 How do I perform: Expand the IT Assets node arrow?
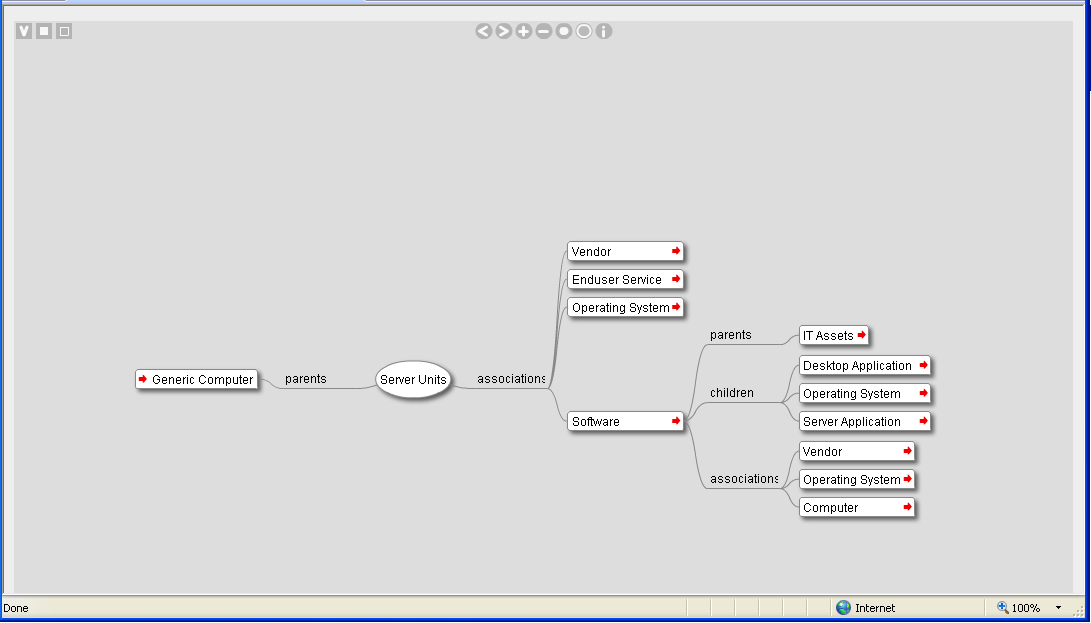(861, 335)
